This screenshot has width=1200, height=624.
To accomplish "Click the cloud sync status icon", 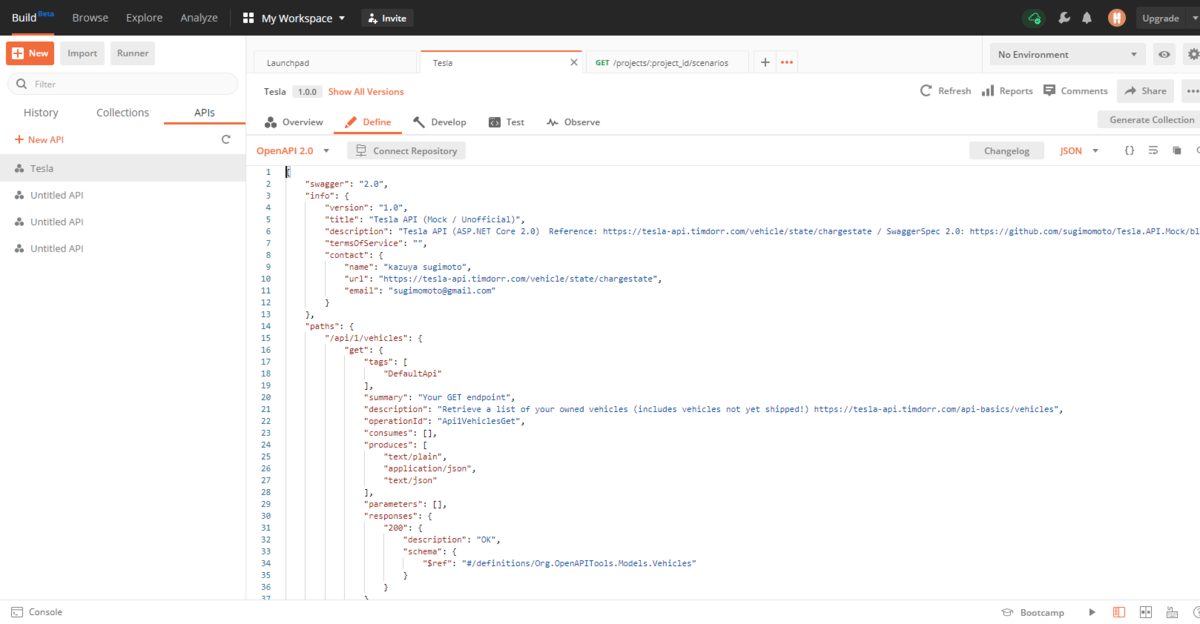I will tap(1034, 18).
